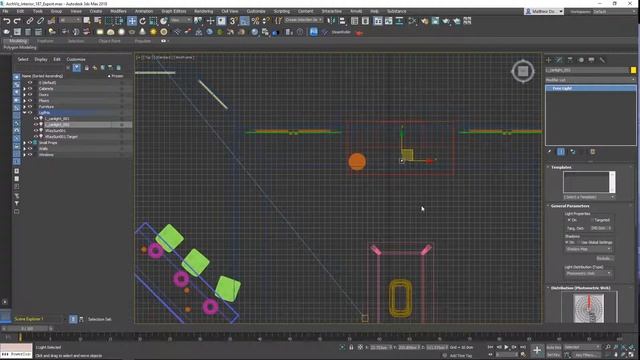The width and height of the screenshot is (640, 360).
Task: Toggle the Light Properties On checkbox
Action: click(569, 220)
